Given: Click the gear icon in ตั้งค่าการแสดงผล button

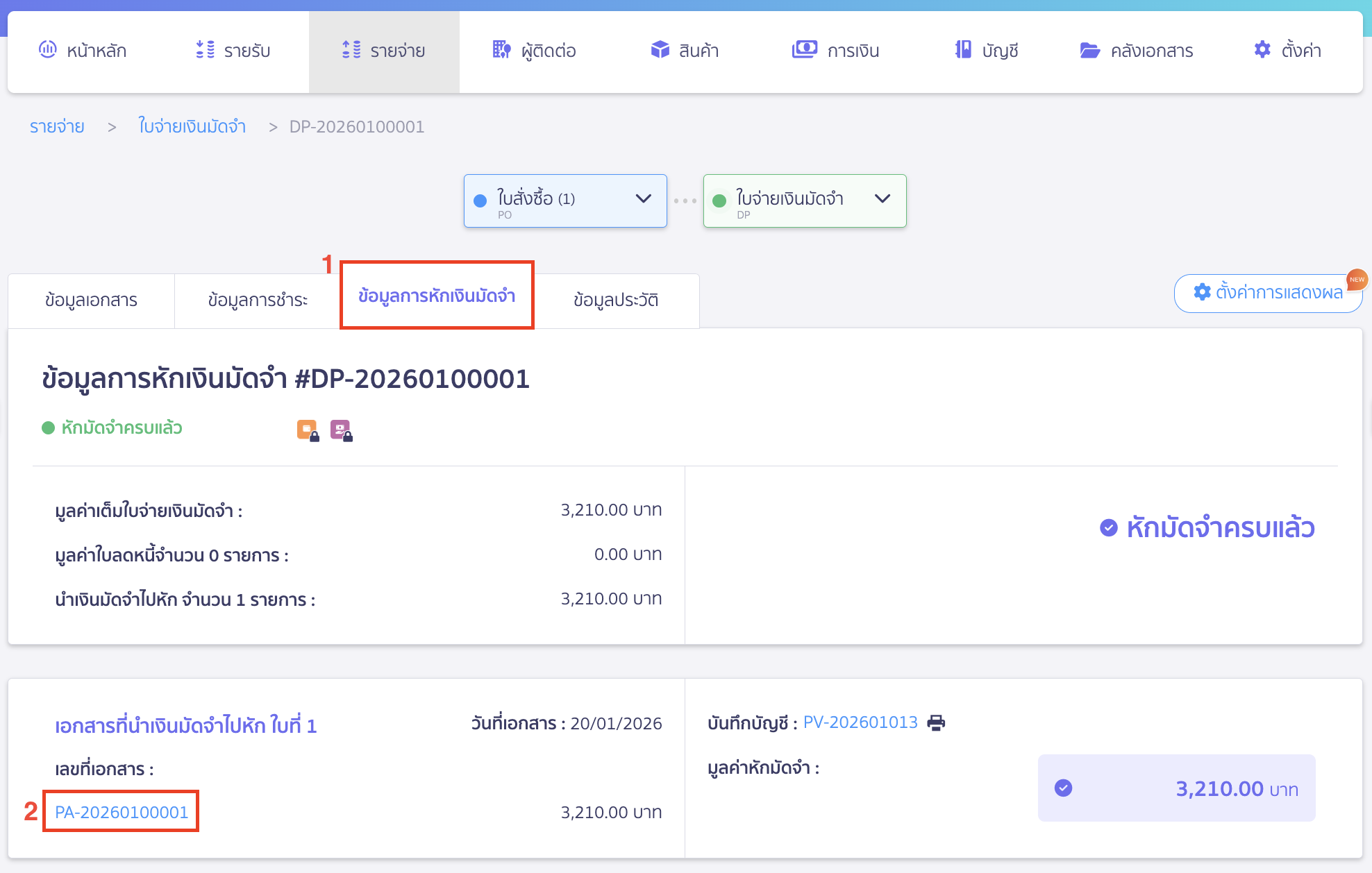Looking at the screenshot, I should tap(1202, 292).
